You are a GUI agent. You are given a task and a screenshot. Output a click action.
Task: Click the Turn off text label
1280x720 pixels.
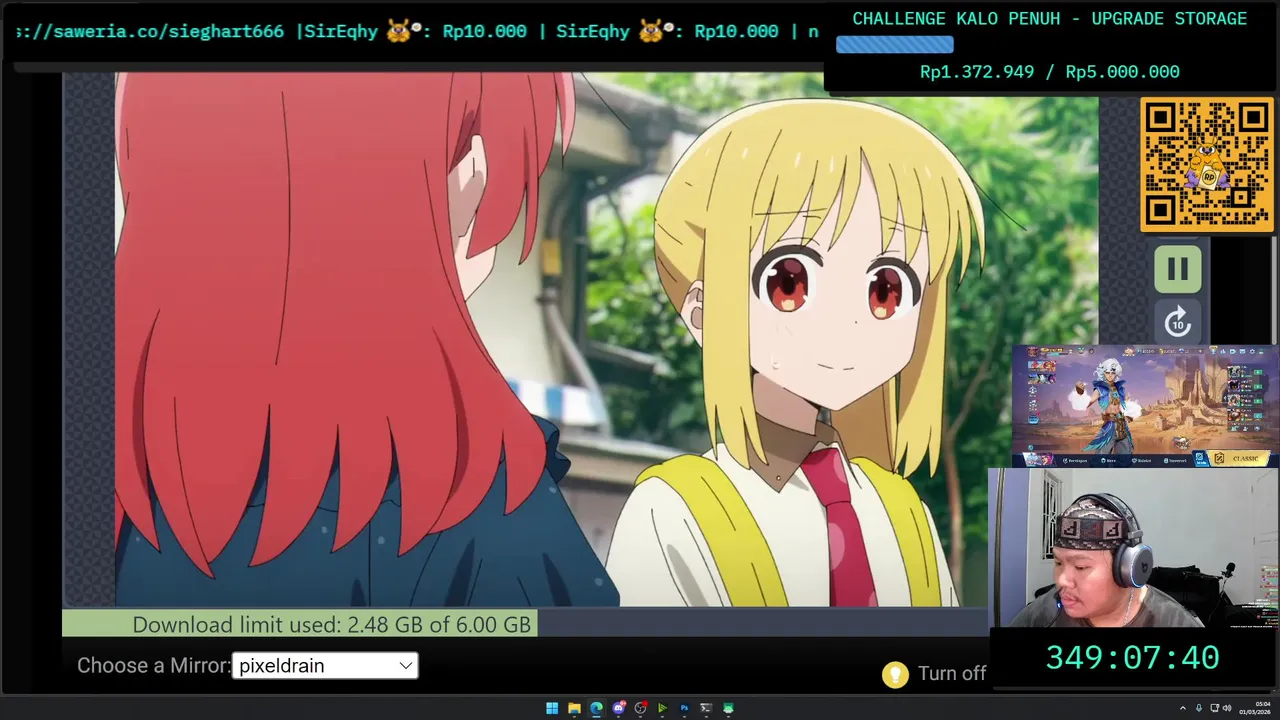coord(952,674)
